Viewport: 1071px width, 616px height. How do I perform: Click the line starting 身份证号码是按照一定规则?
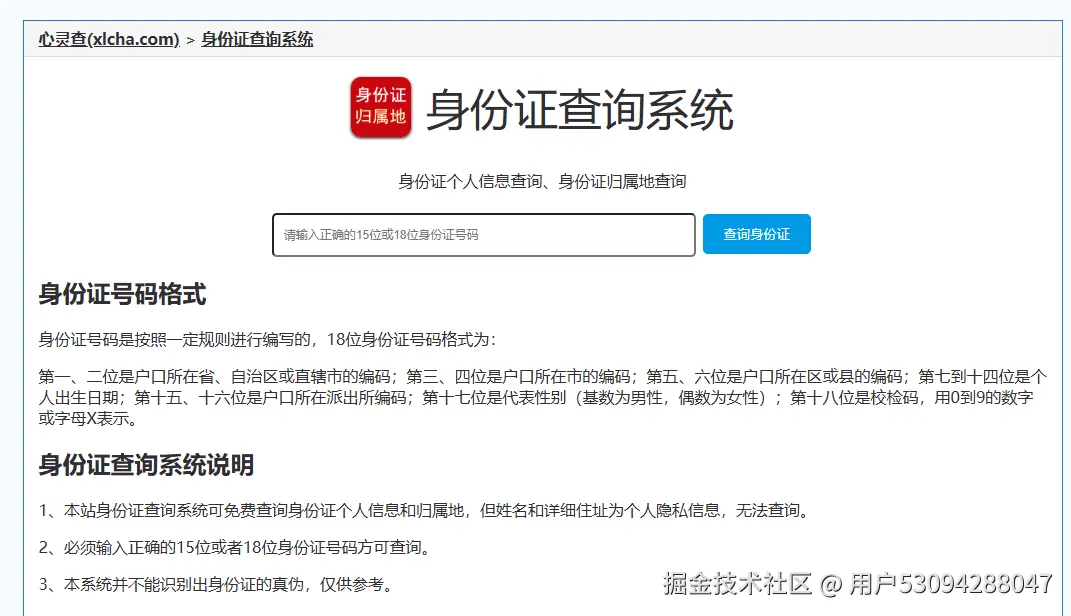pos(267,339)
